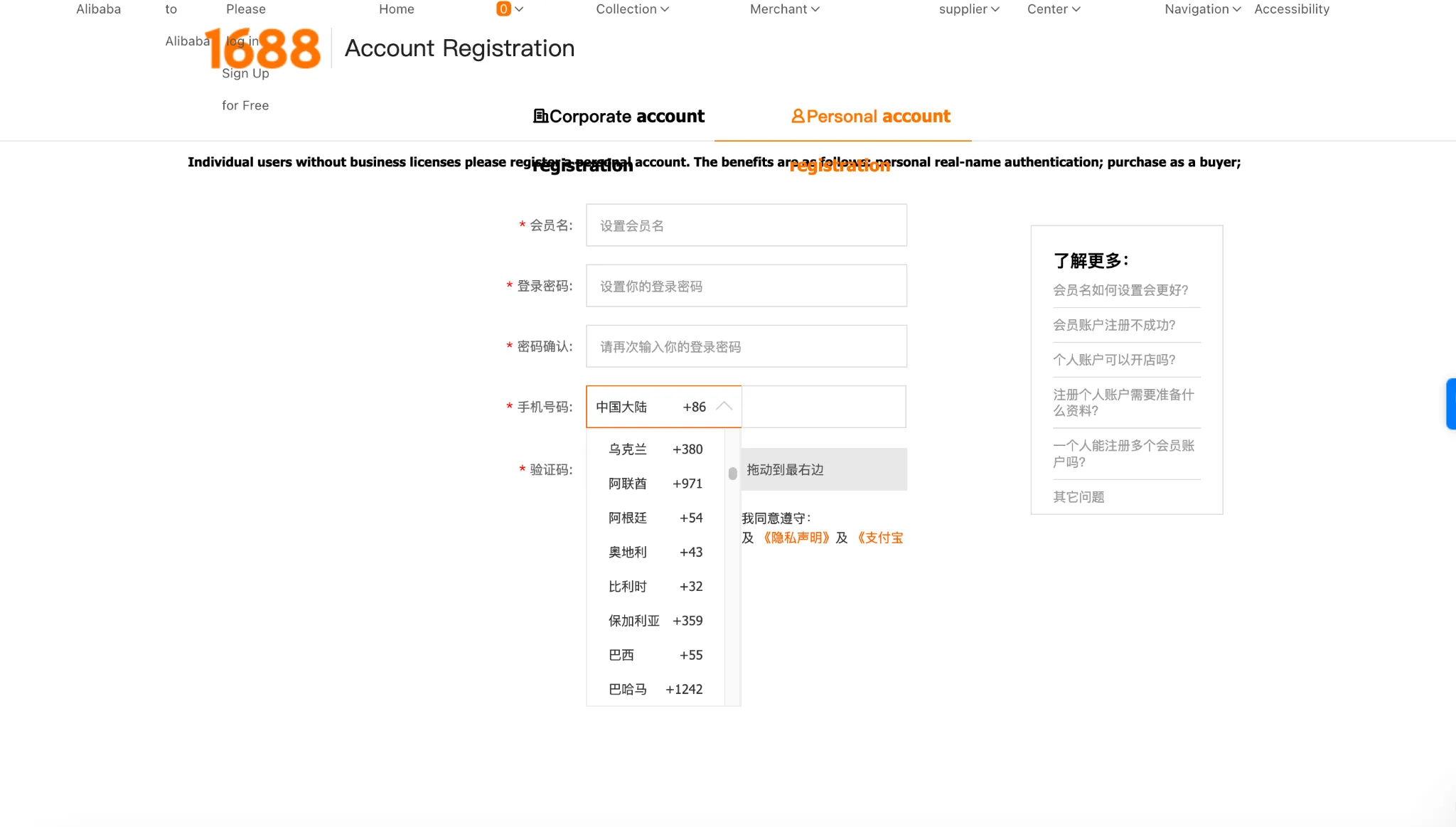Click the Corporate account building icon

[x=540, y=116]
